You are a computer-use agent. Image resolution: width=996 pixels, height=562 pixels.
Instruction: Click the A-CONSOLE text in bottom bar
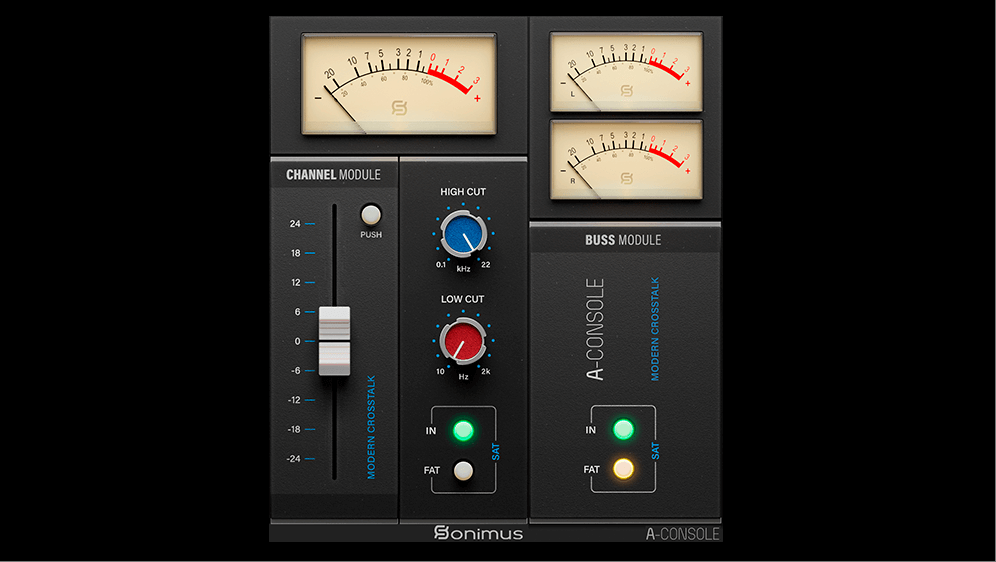[x=682, y=534]
